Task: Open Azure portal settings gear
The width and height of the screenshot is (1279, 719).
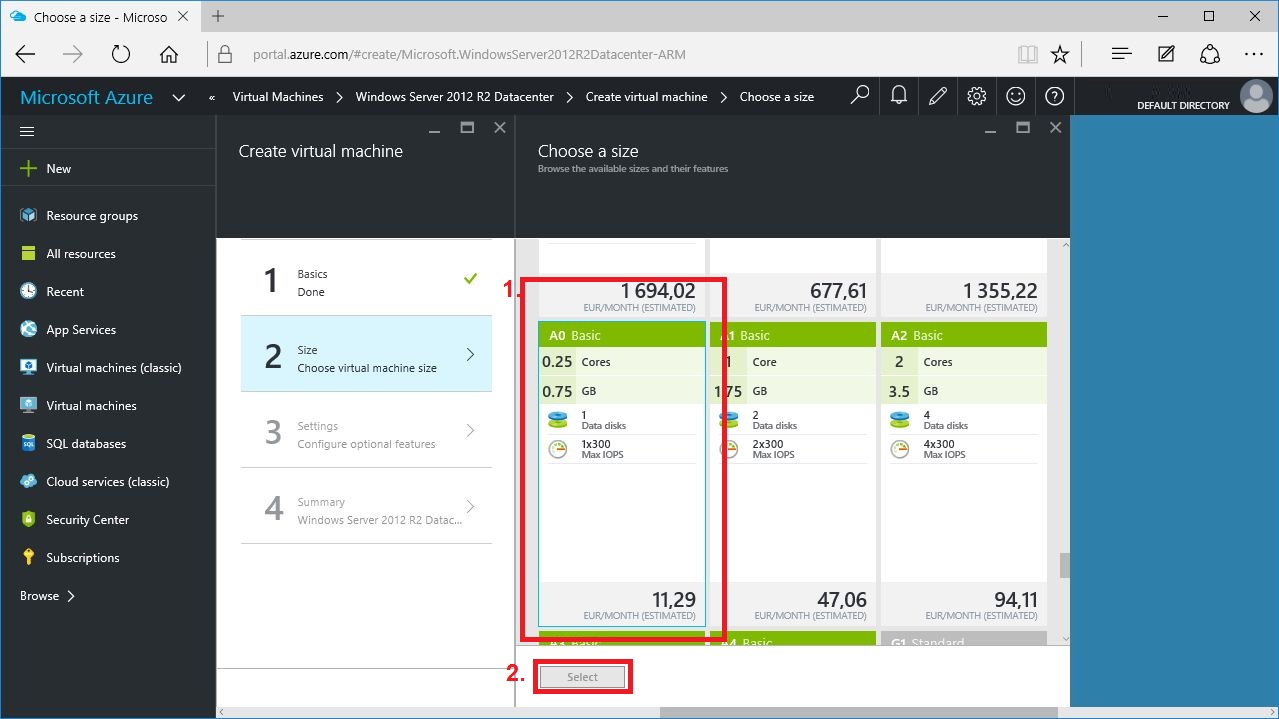Action: (x=977, y=96)
